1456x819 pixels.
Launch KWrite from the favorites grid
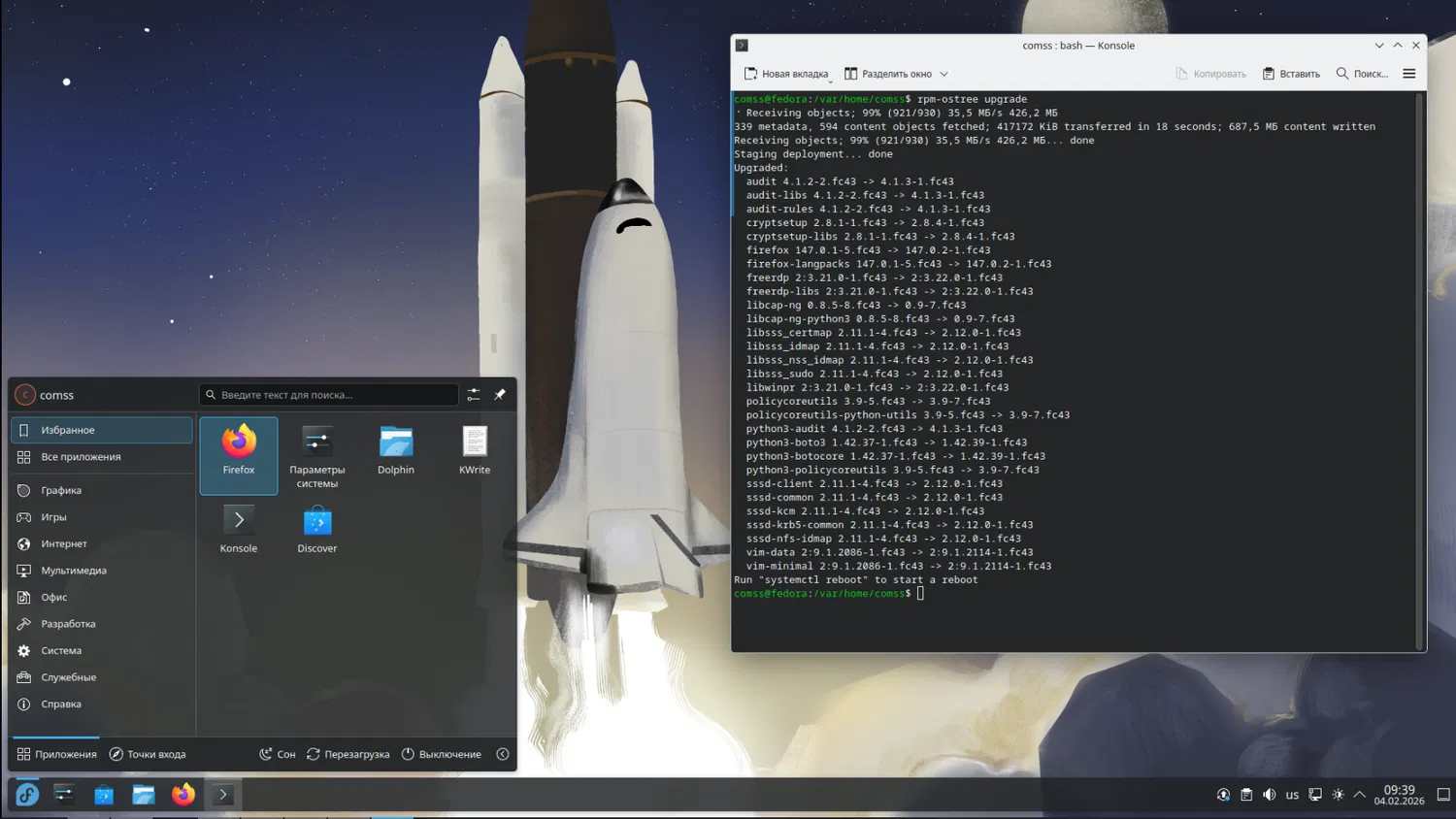(x=475, y=456)
